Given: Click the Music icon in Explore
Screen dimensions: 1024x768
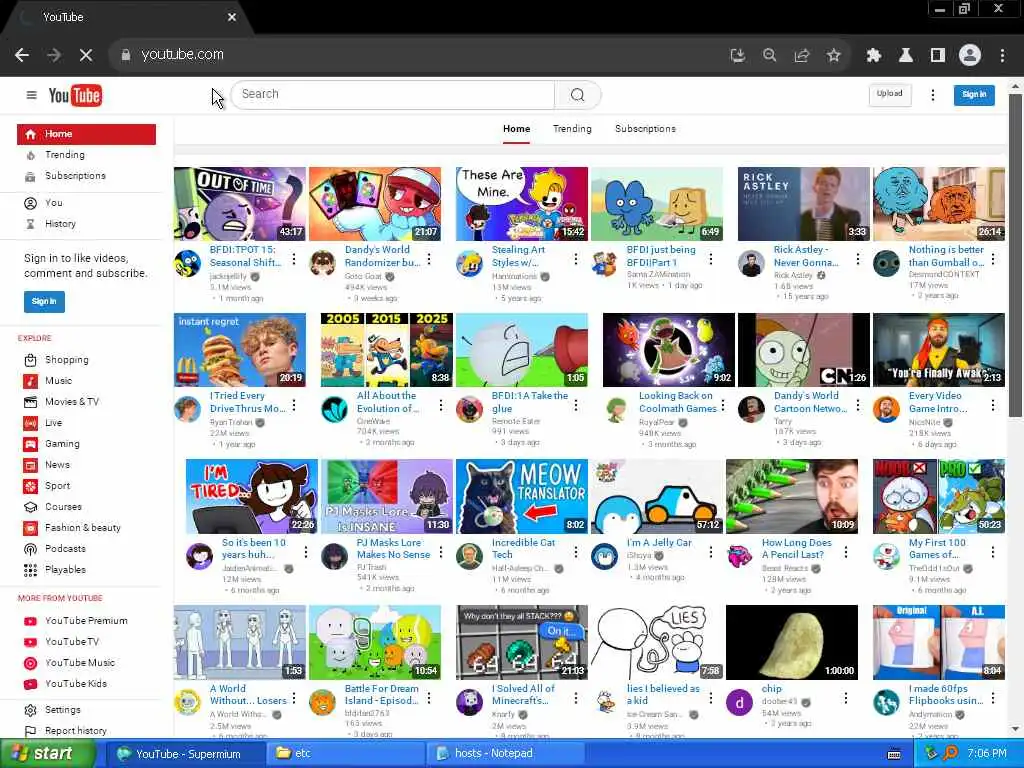Looking at the screenshot, I should (30, 381).
